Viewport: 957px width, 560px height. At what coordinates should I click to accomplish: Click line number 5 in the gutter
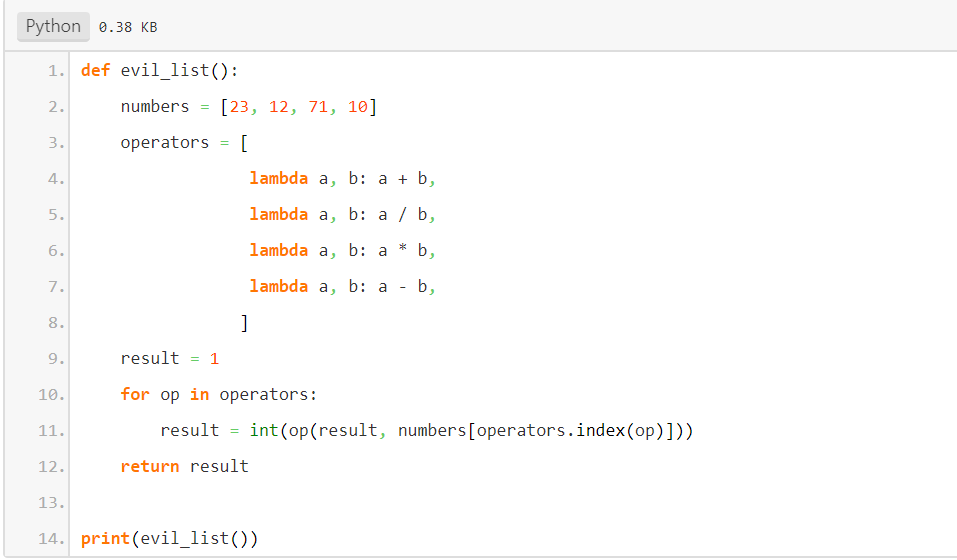tap(56, 215)
